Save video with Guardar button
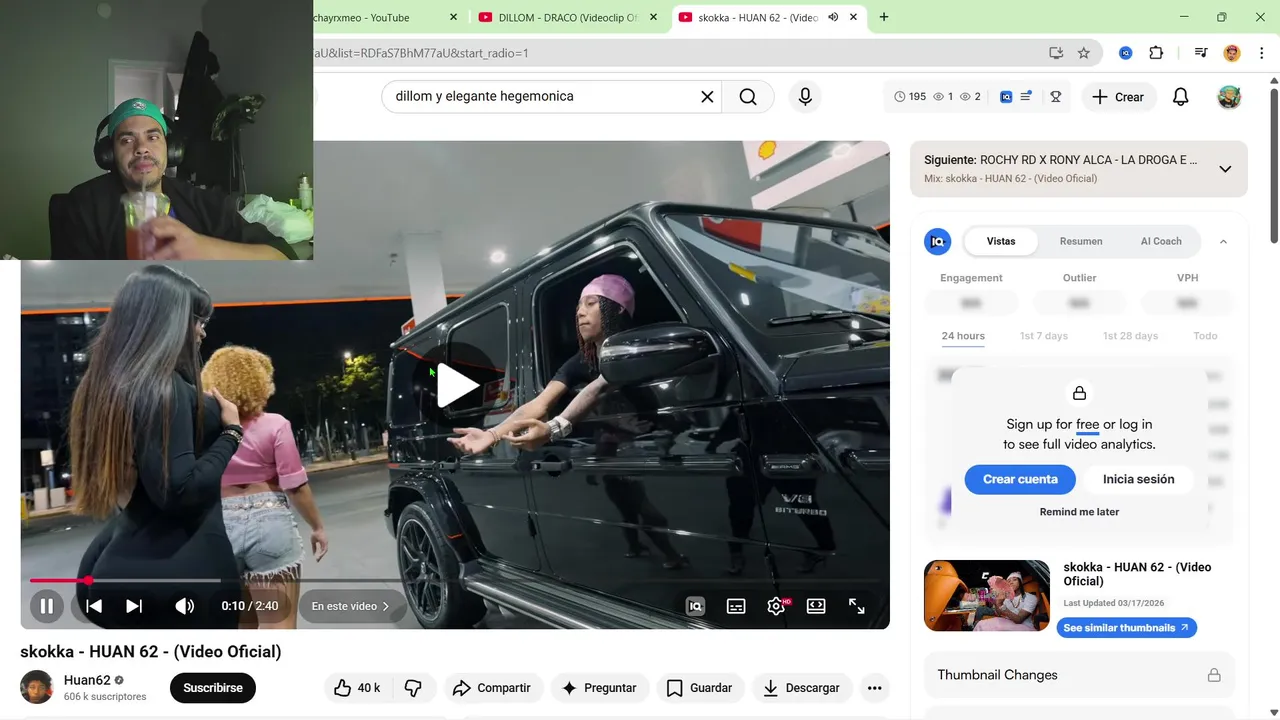The width and height of the screenshot is (1280, 720). coord(700,688)
